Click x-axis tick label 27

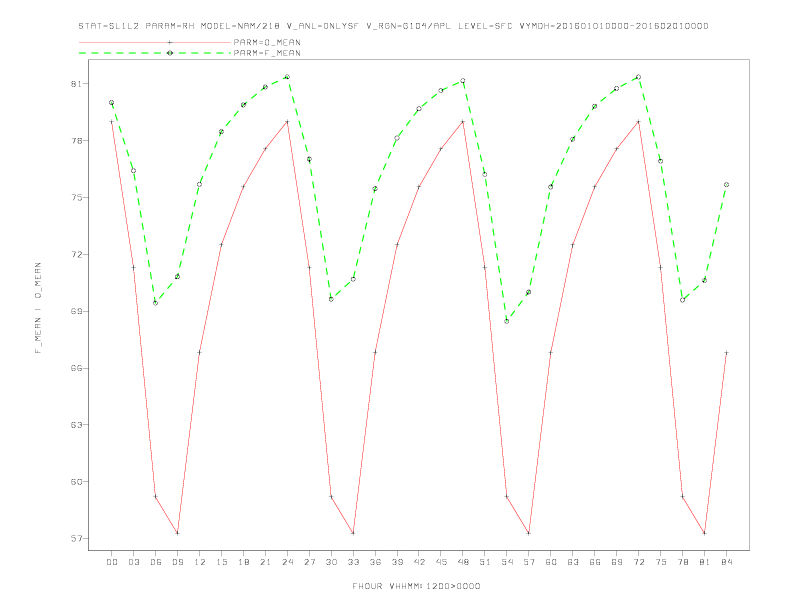(310, 562)
